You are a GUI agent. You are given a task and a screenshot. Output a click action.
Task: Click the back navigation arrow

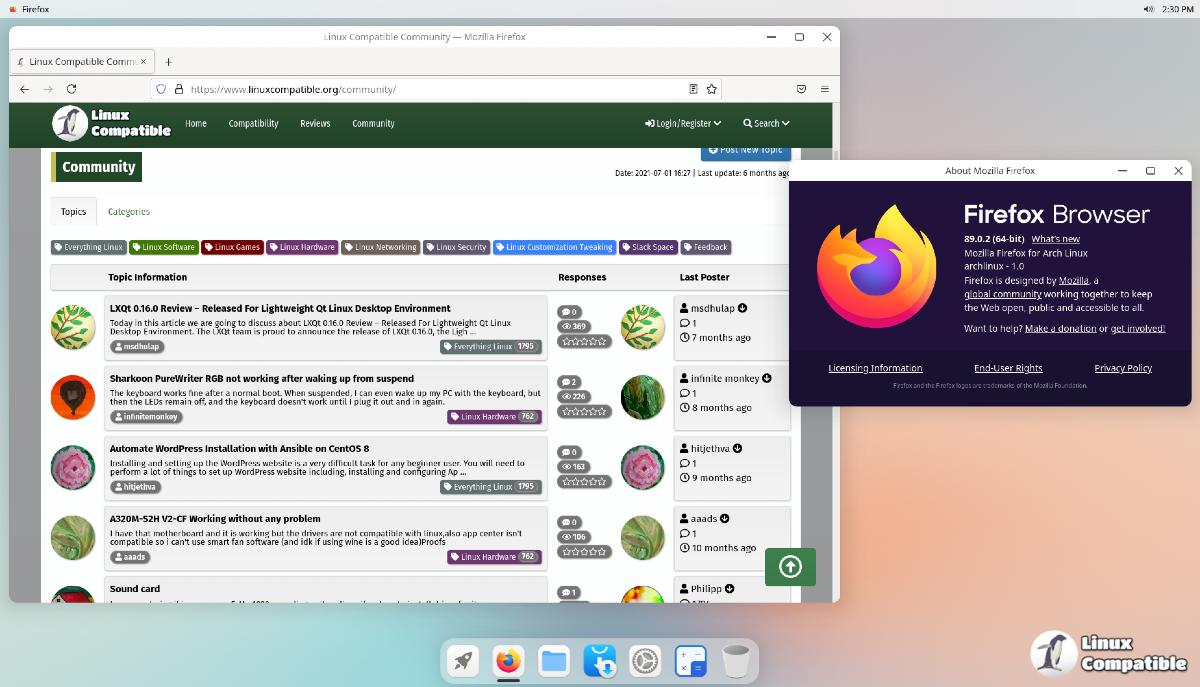25,89
